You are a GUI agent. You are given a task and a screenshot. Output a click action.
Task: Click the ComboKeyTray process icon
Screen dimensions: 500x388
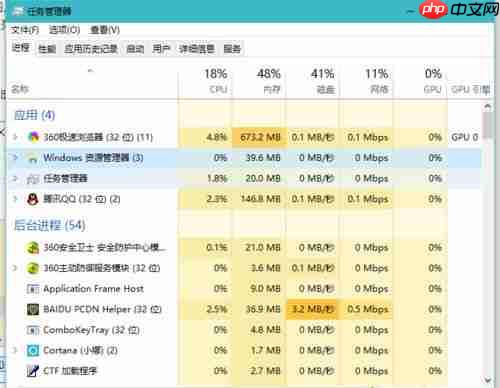click(x=33, y=330)
